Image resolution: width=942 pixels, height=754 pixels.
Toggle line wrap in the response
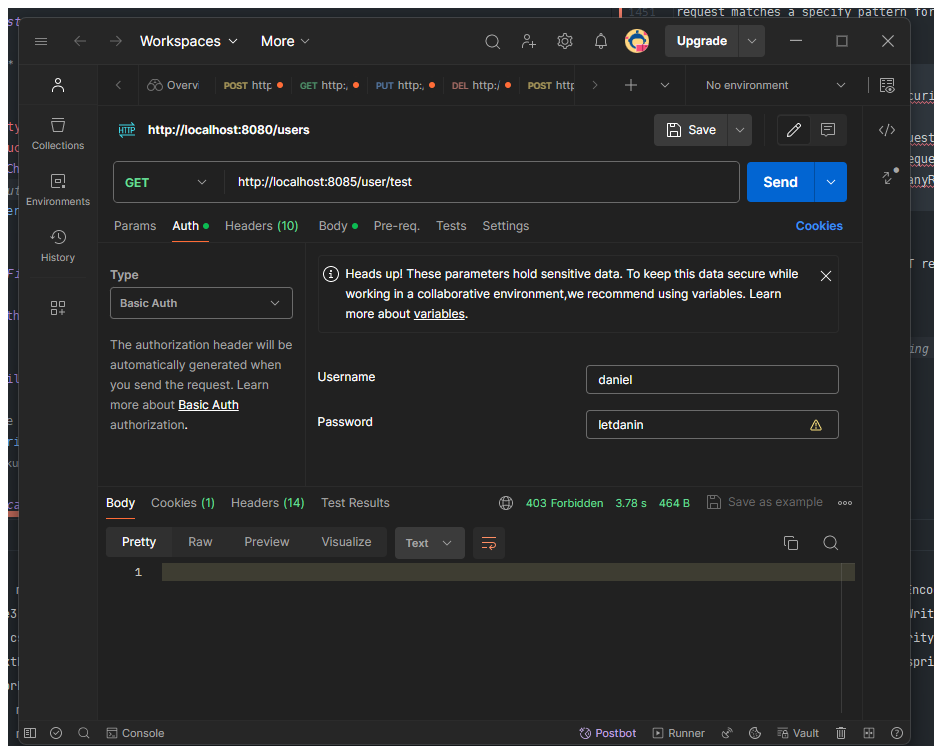pos(488,543)
